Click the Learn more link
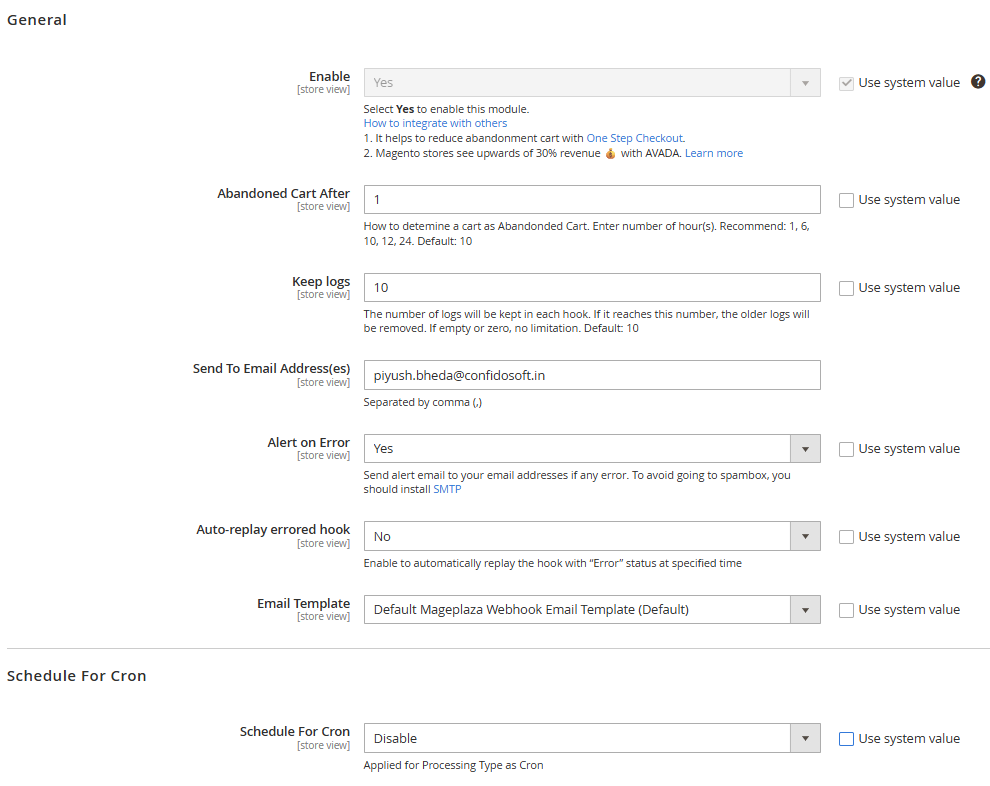The width and height of the screenshot is (990, 786). (x=713, y=153)
